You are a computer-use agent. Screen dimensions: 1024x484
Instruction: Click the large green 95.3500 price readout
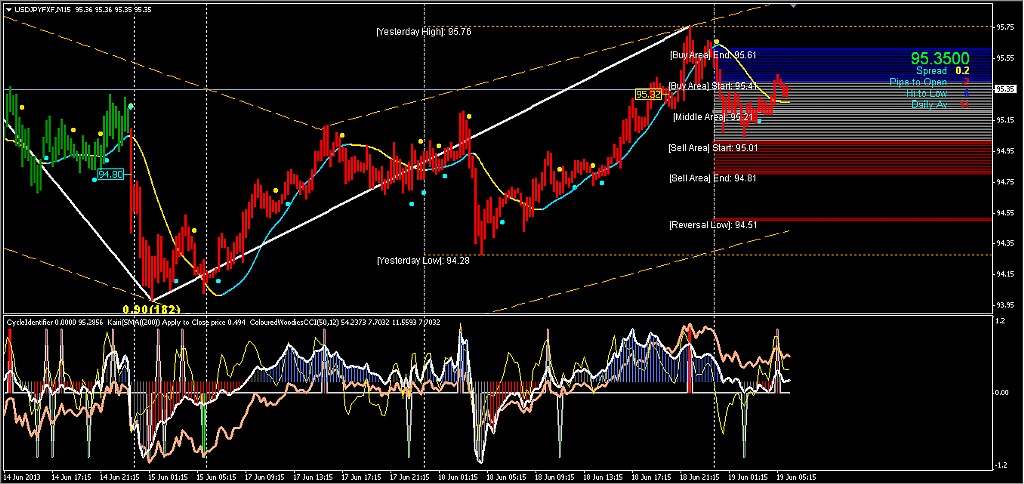pyautogui.click(x=938, y=59)
